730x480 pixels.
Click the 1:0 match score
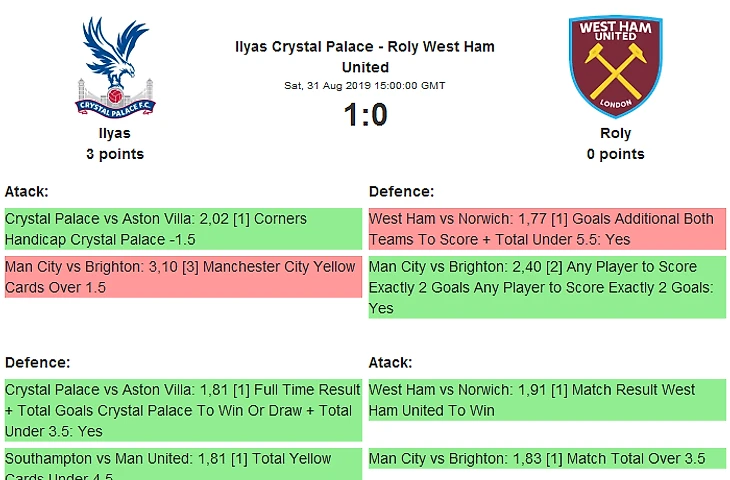(x=365, y=116)
